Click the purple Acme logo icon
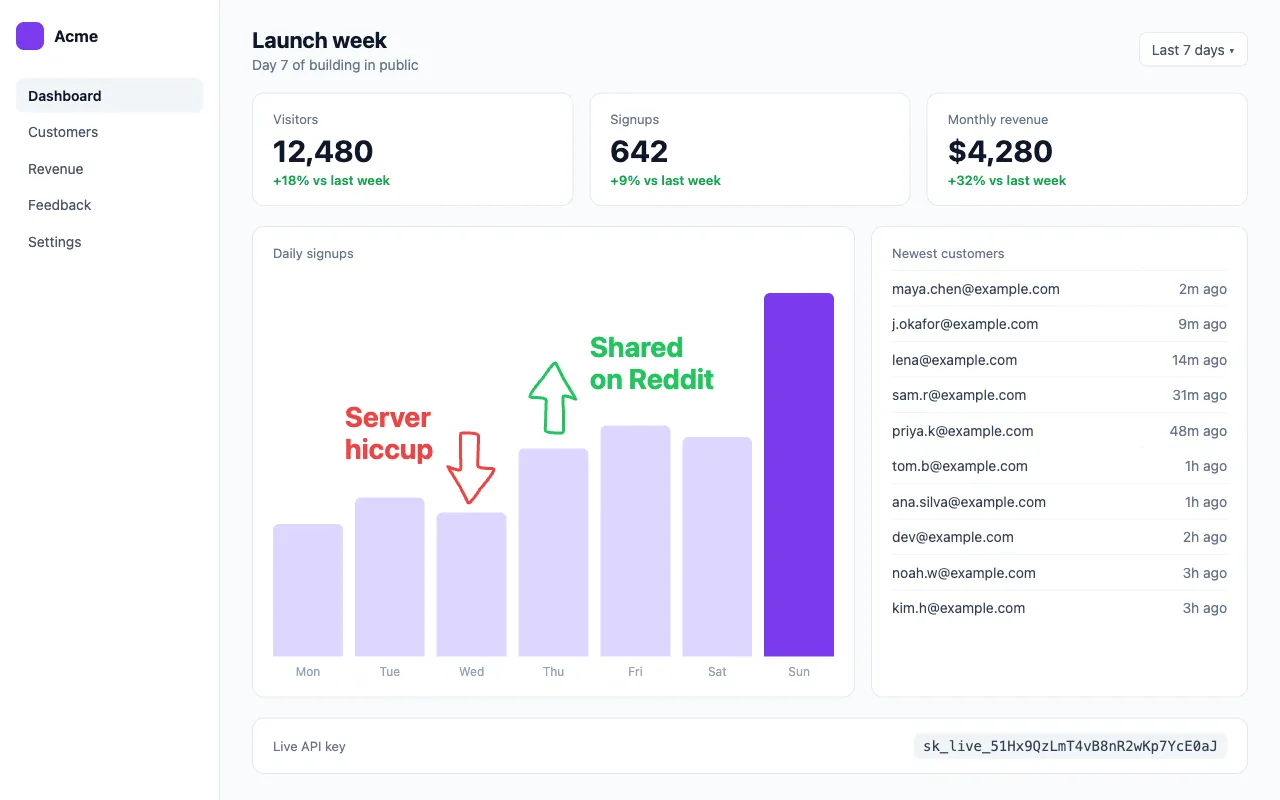 point(30,36)
